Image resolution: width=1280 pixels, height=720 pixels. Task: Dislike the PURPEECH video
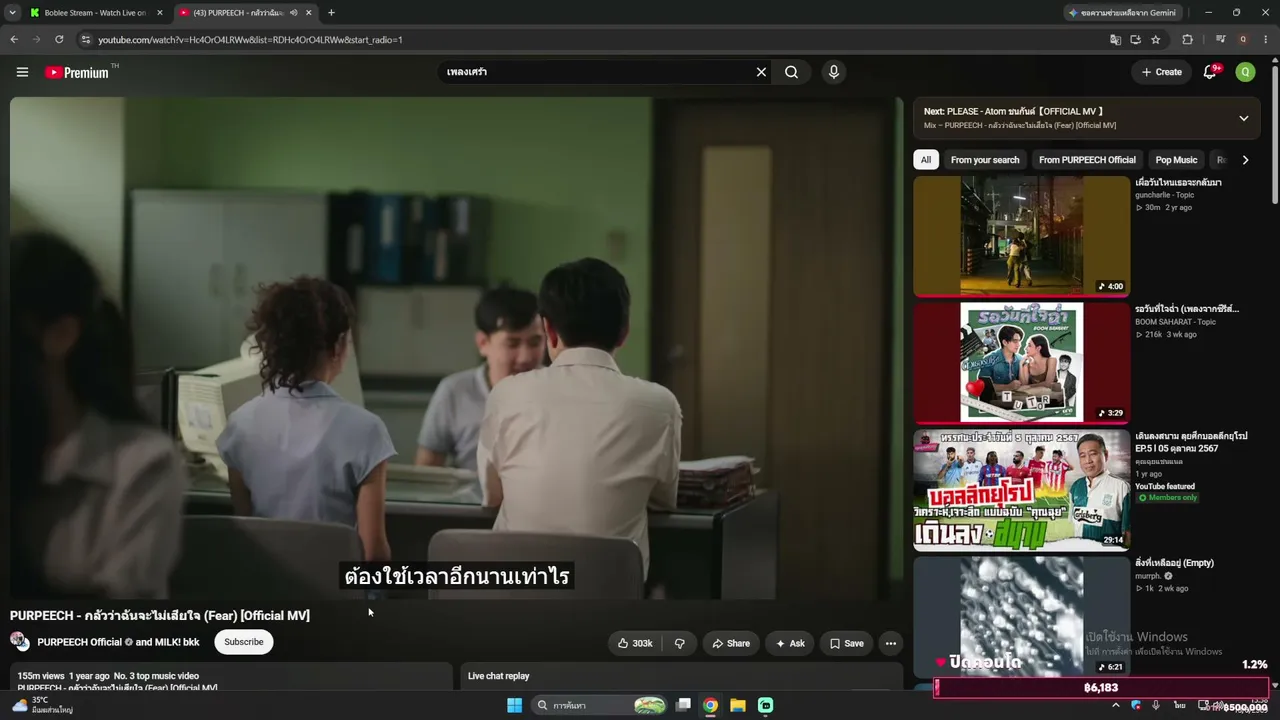pos(679,643)
